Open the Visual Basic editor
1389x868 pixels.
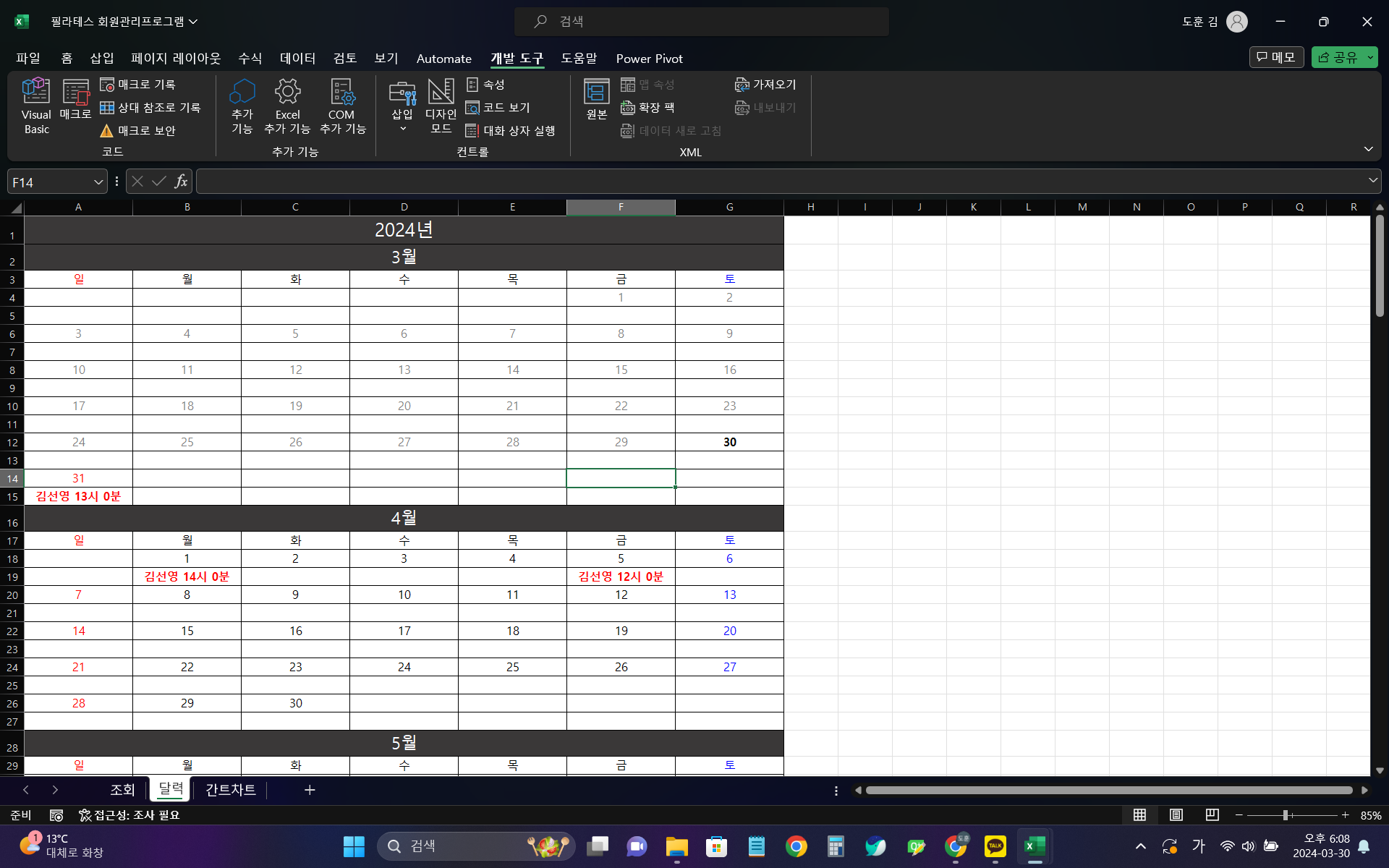click(36, 106)
